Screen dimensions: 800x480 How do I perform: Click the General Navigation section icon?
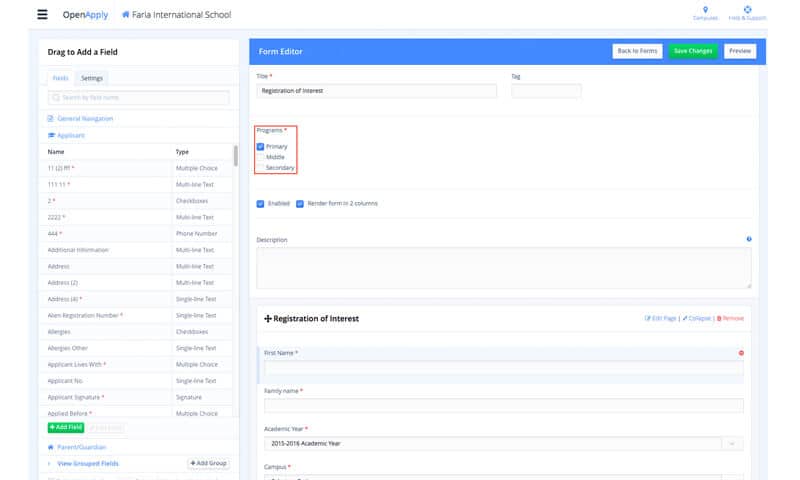51,118
